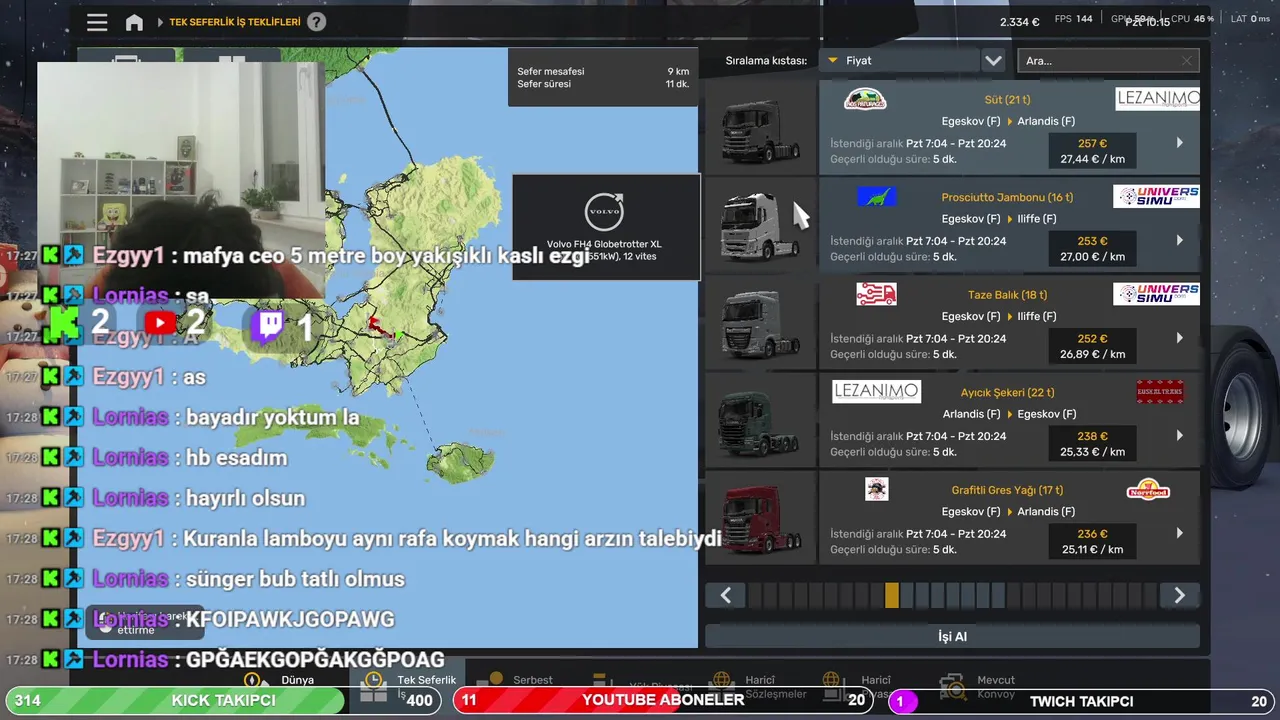The width and height of the screenshot is (1280, 720).
Task: Click the Norrfood company logo
Action: point(1148,489)
